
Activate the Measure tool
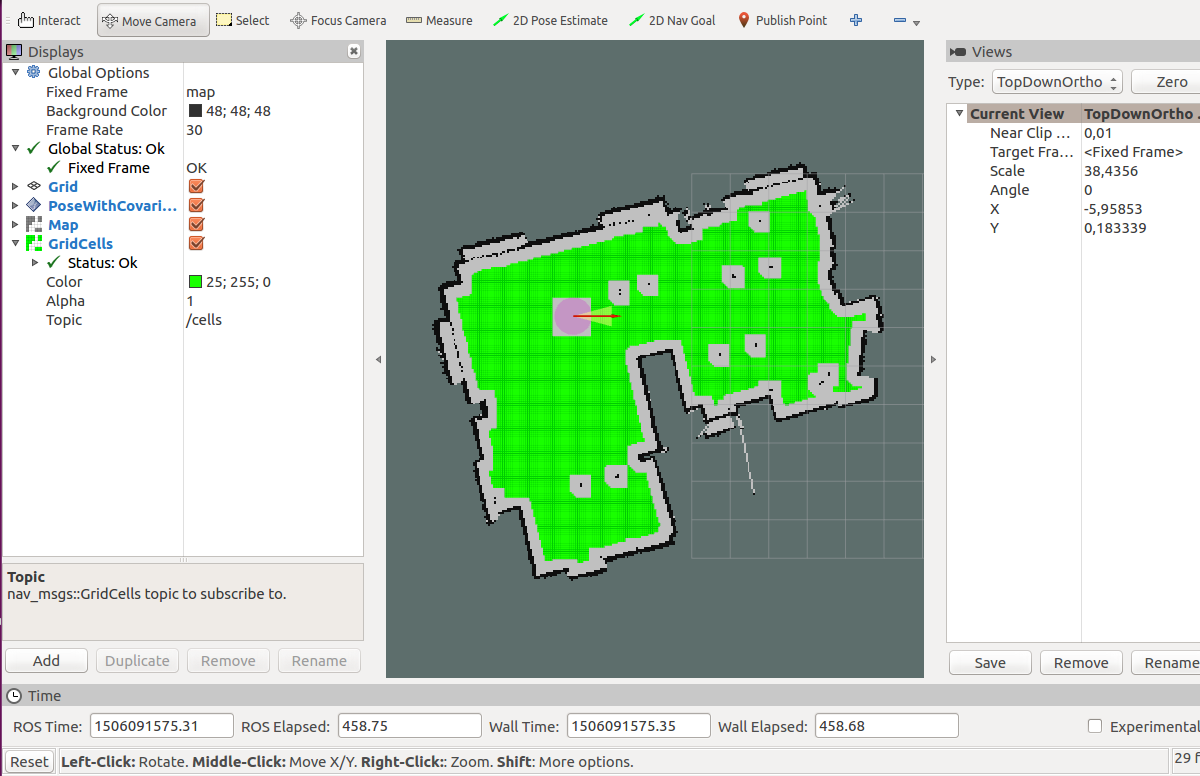(x=438, y=19)
